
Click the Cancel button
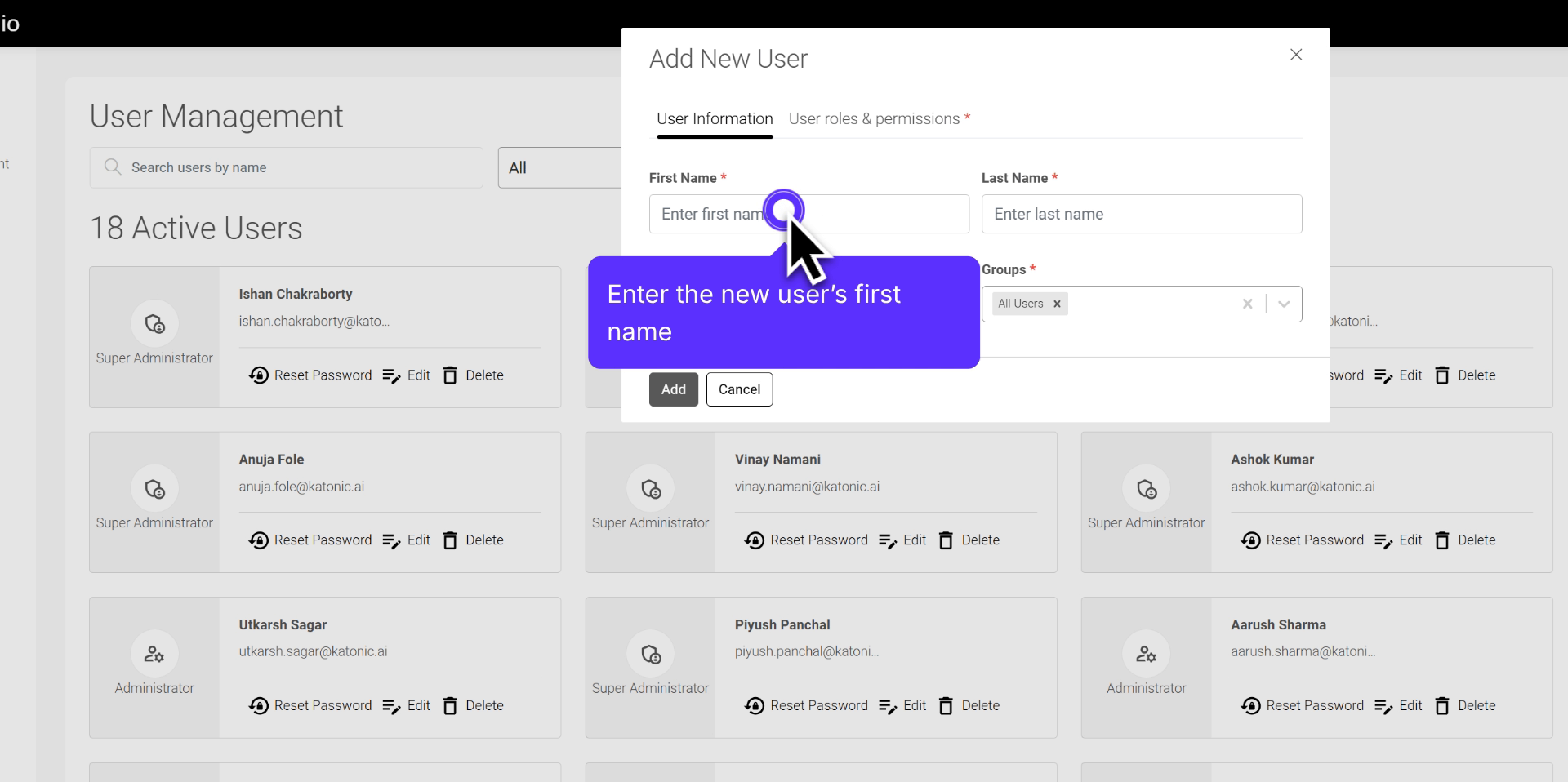tap(739, 389)
